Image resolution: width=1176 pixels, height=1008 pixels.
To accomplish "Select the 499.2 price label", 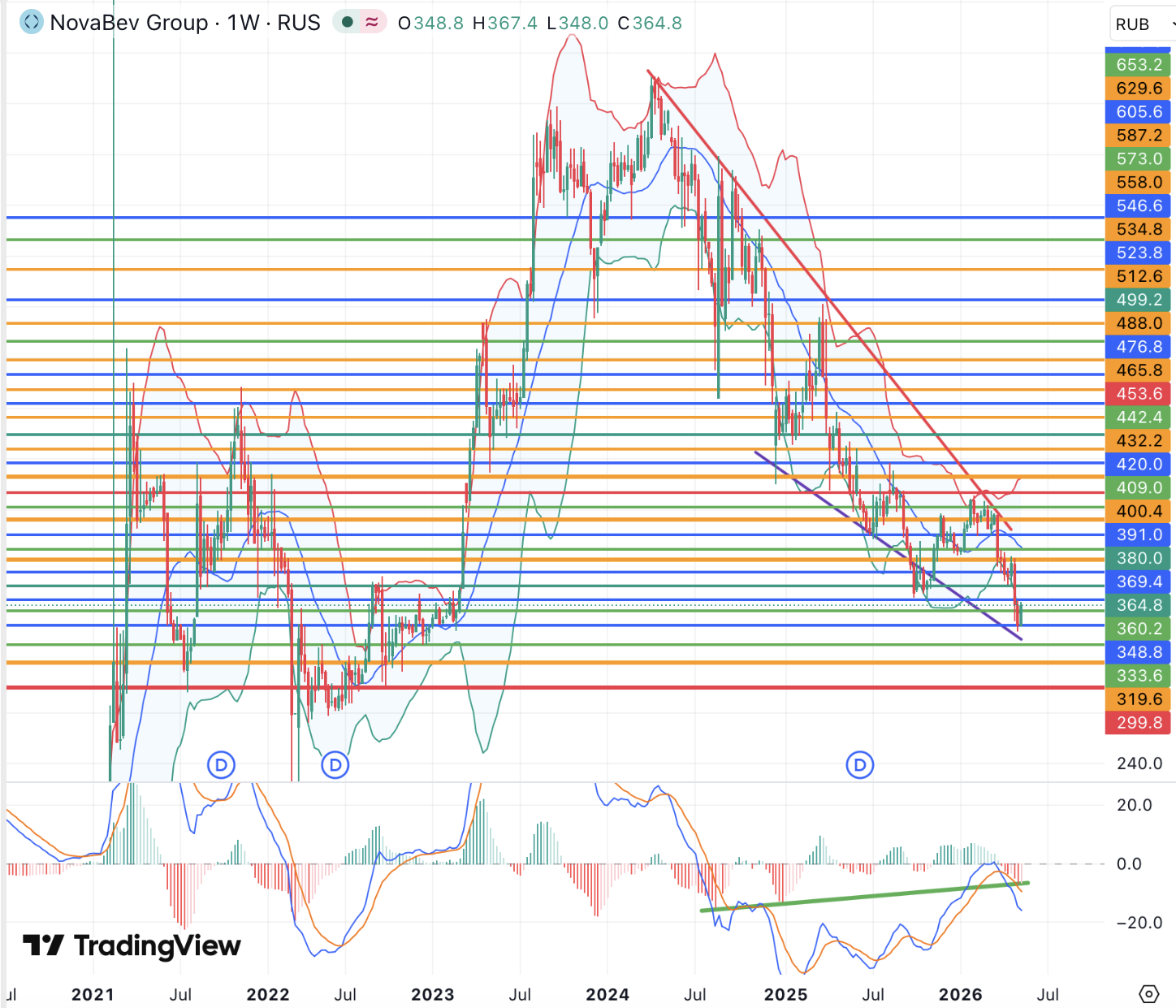I will [1138, 300].
